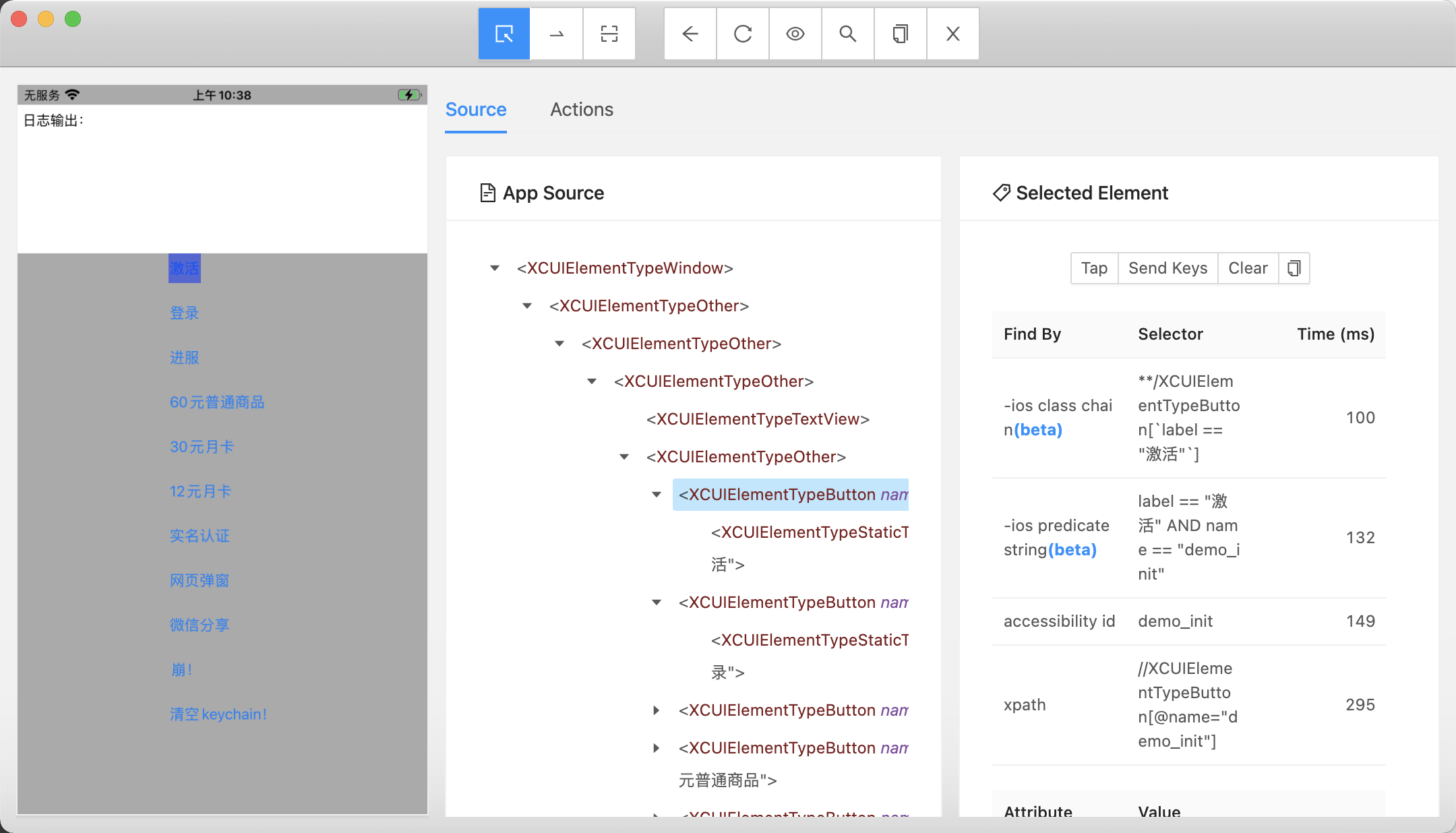Collapse the highlighted XCUIElementTypeButton node
Image resolution: width=1456 pixels, height=833 pixels.
tap(657, 495)
